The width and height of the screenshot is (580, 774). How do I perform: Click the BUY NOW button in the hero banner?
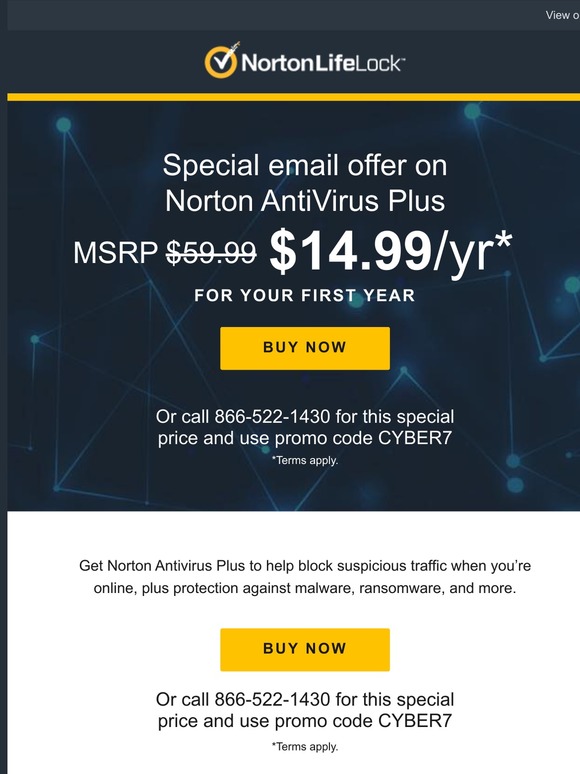coord(305,348)
